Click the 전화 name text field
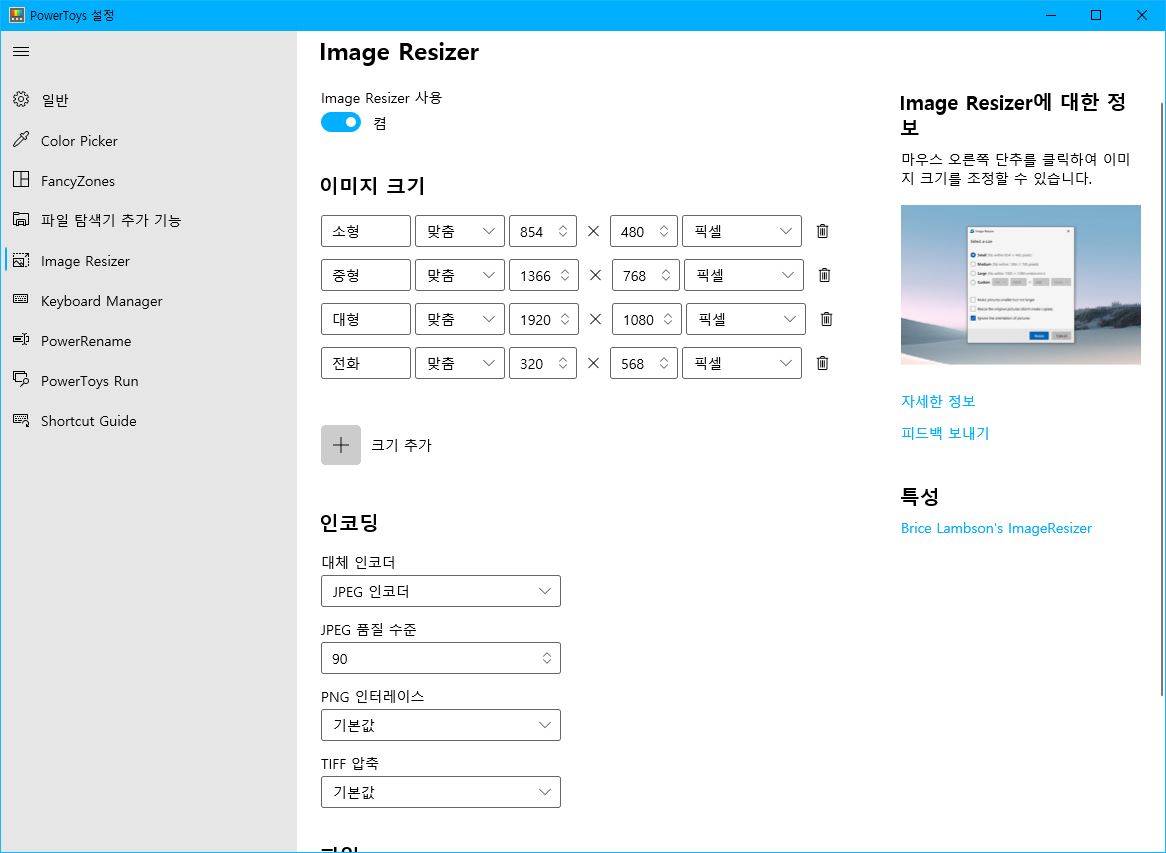Viewport: 1166px width, 853px height. click(366, 363)
